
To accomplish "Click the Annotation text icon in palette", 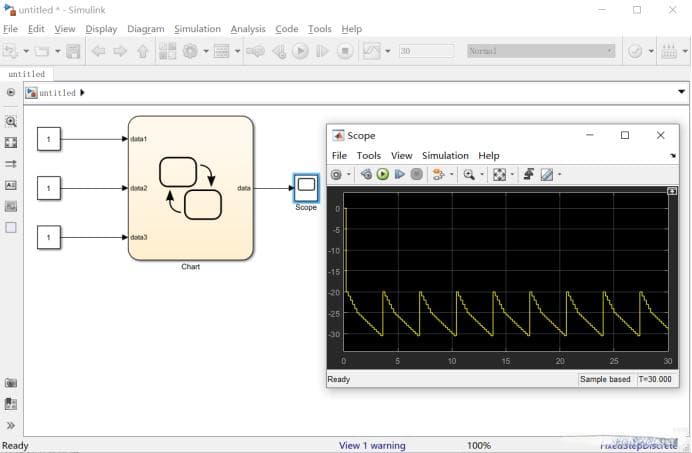I will coord(11,185).
